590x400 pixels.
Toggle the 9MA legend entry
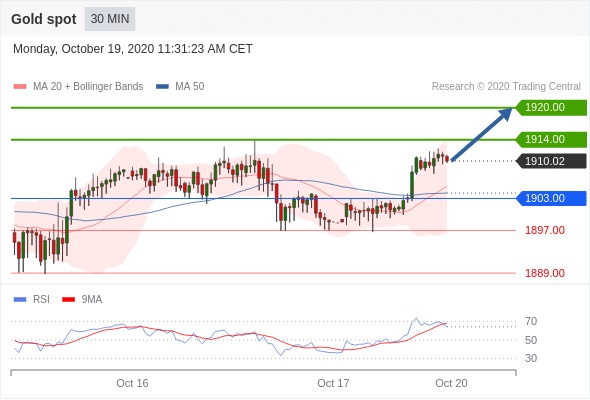pyautogui.click(x=82, y=299)
